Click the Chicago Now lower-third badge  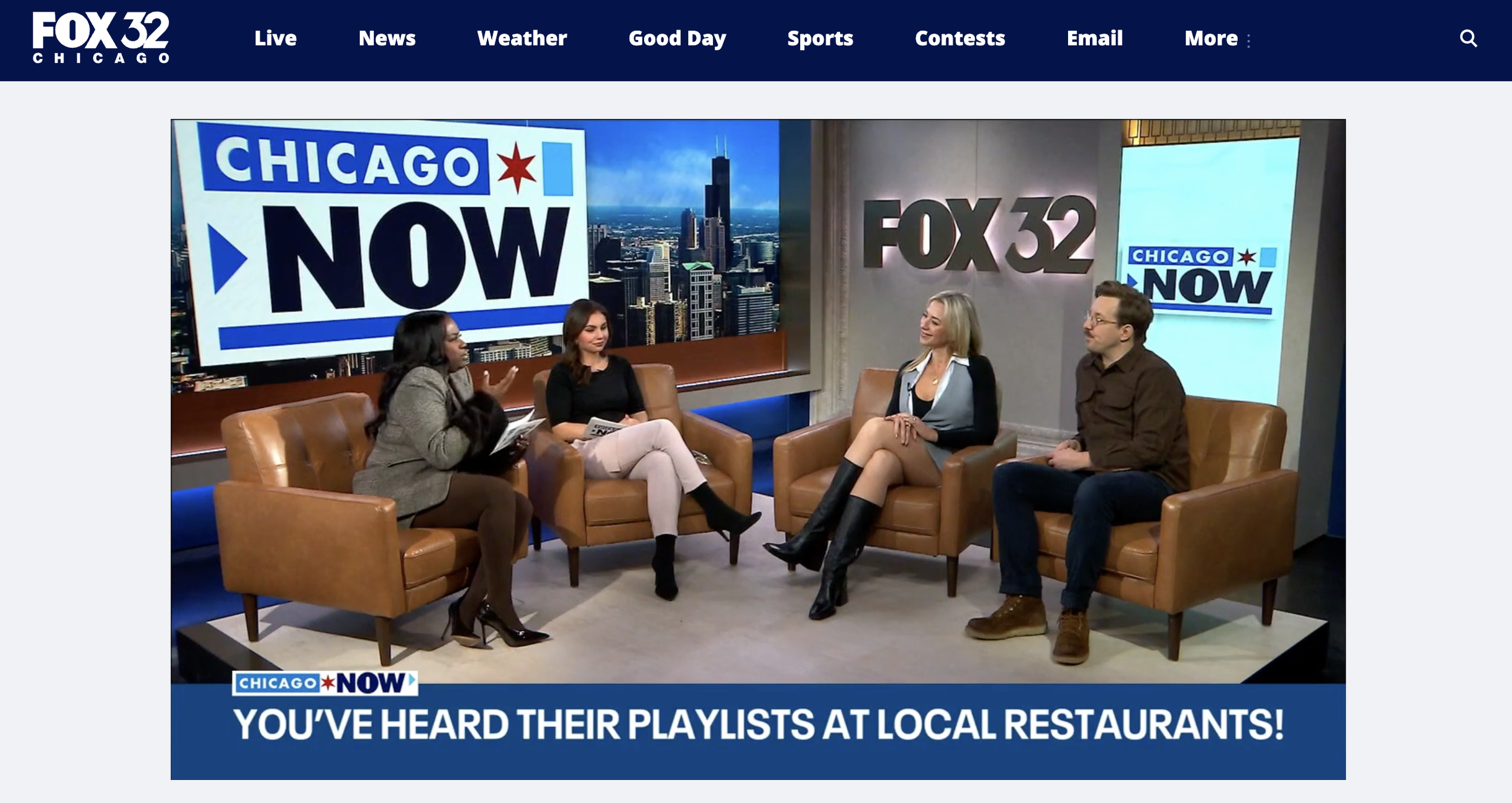(325, 683)
